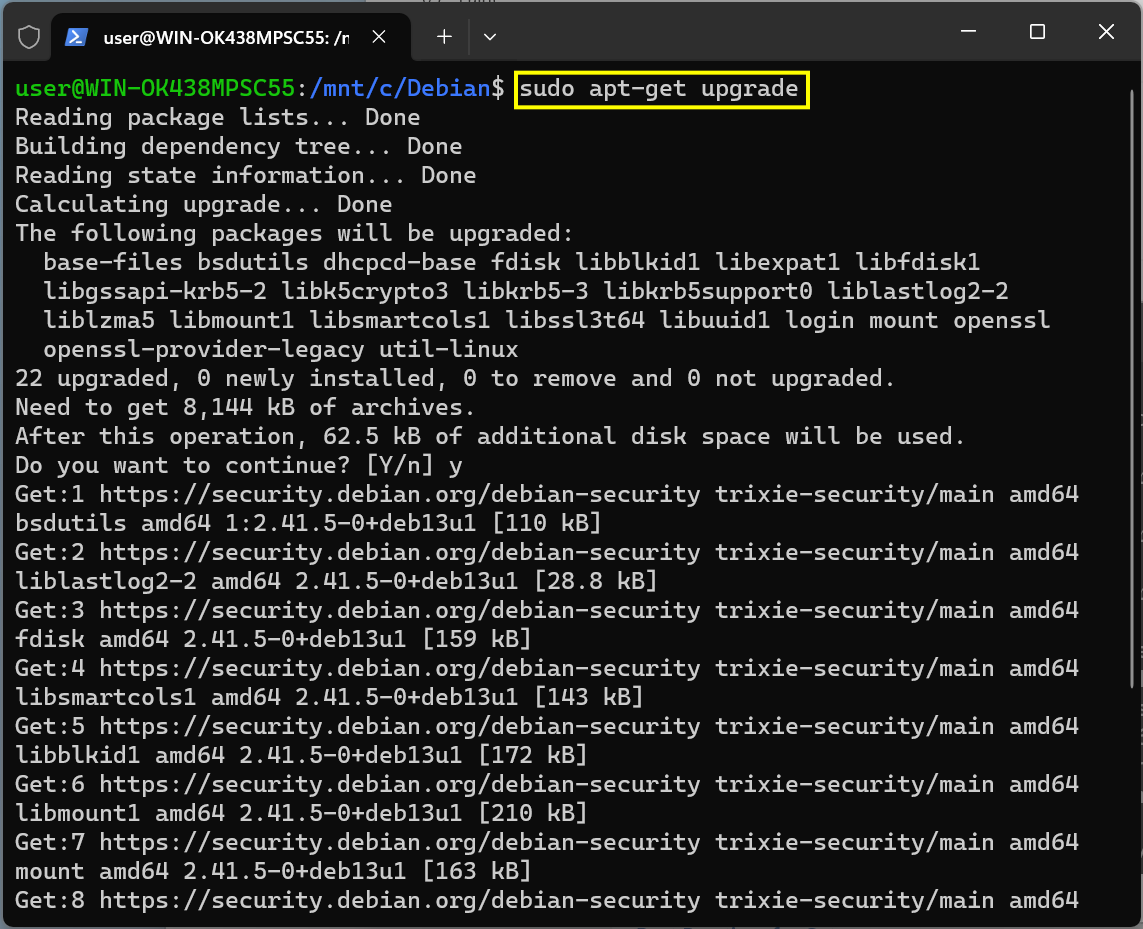Click 'The following packages will be upgraded:' line
This screenshot has height=929, width=1143.
pyautogui.click(x=294, y=233)
